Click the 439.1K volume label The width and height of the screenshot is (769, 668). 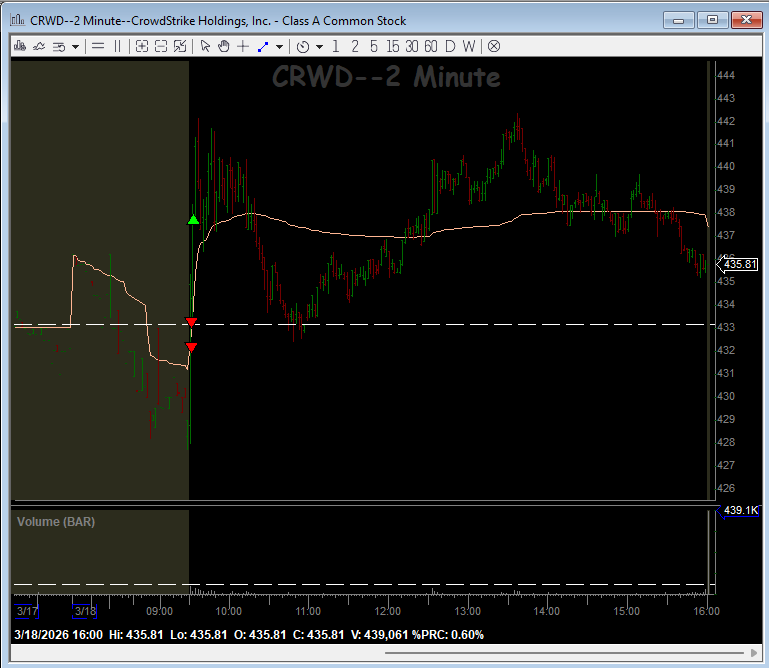pos(738,510)
